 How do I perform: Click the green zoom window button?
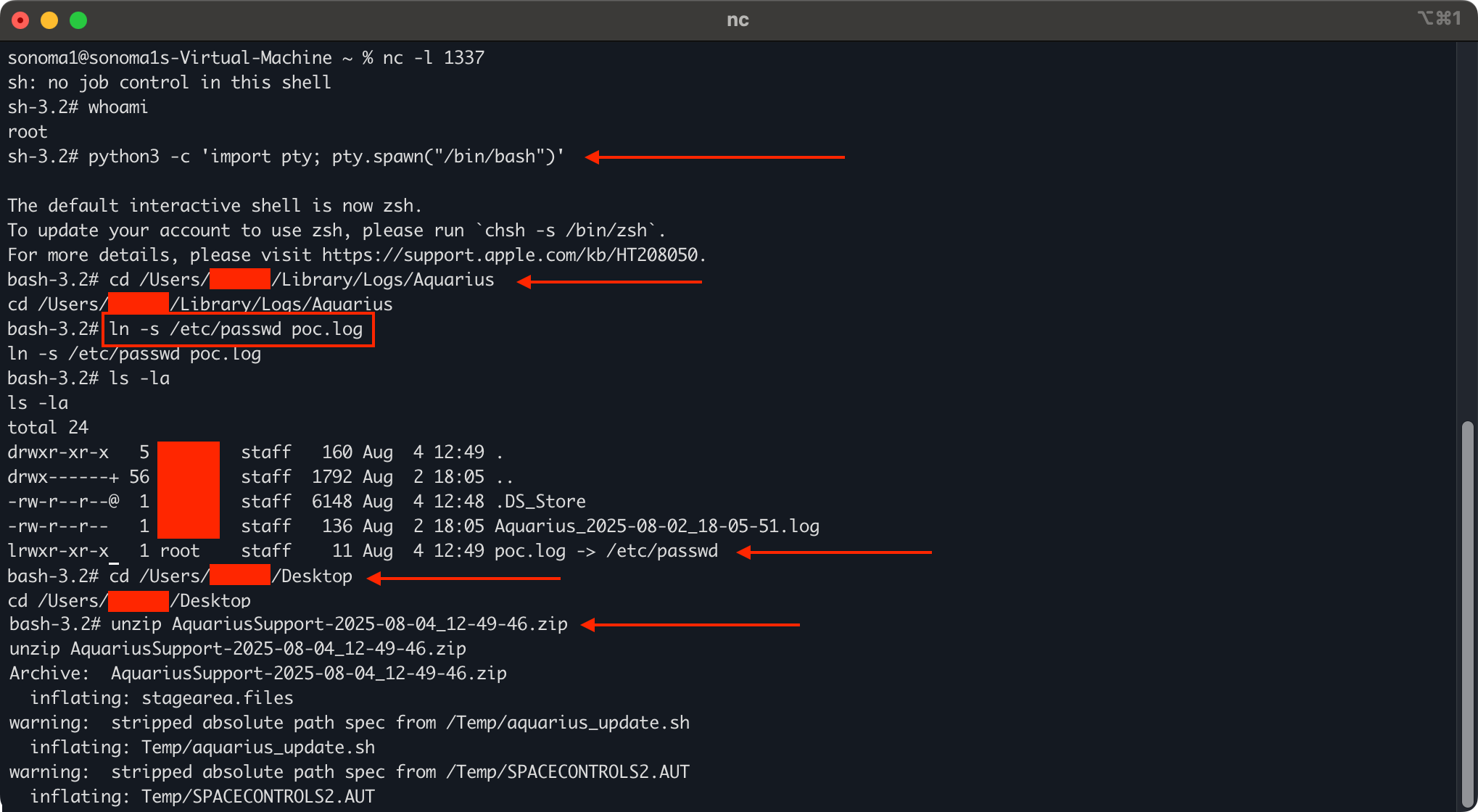tap(78, 20)
